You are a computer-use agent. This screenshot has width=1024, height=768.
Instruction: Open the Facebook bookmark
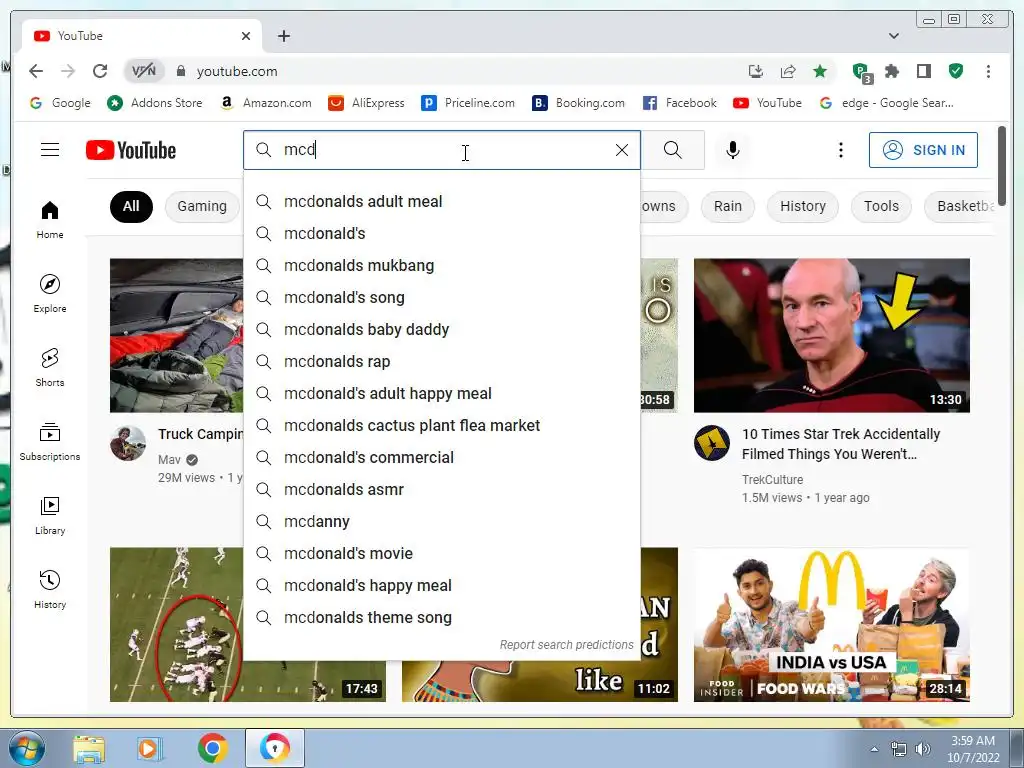[679, 103]
